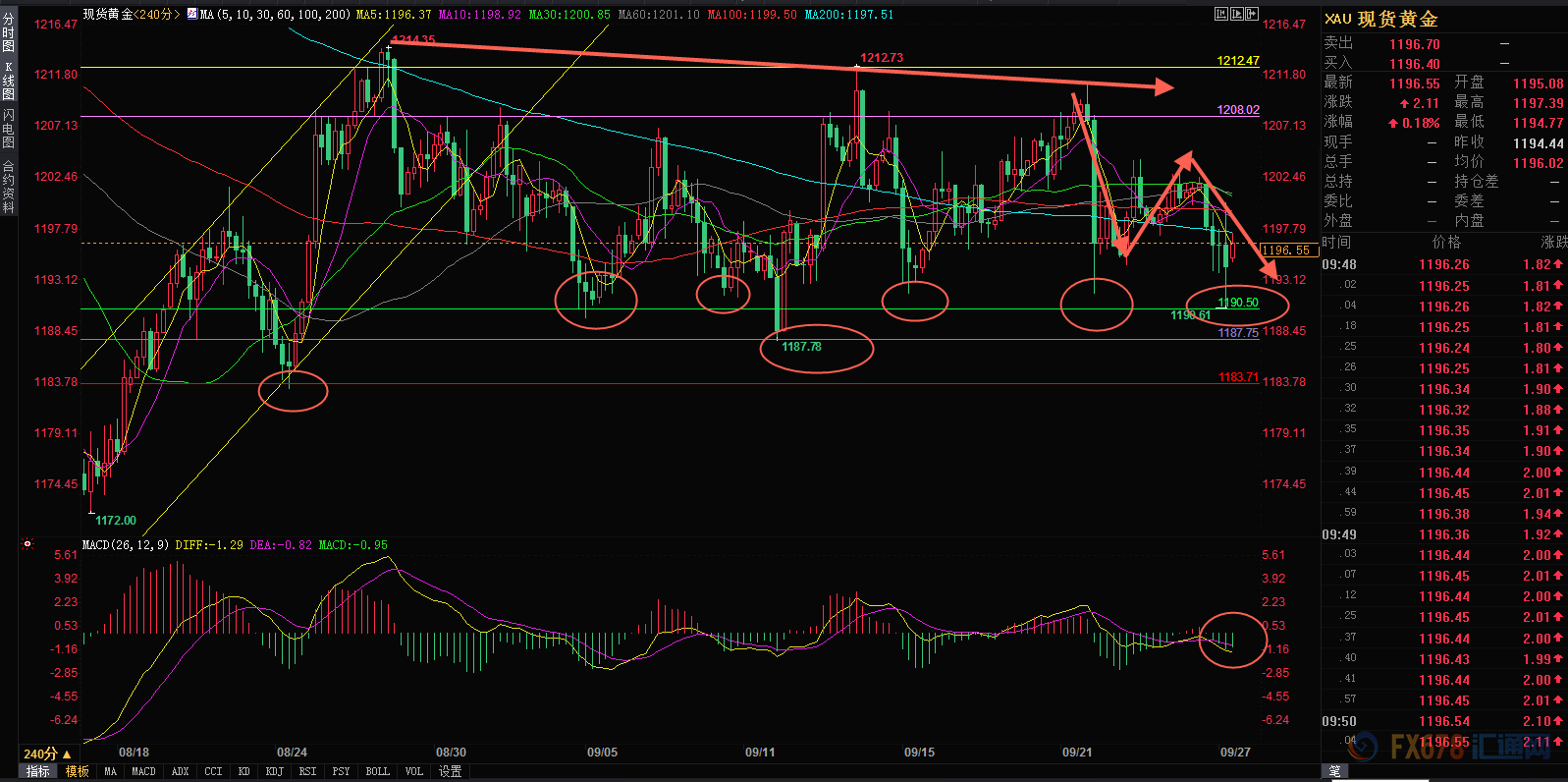1568x782 pixels.
Task: Open the 240分 timeframe dropdown
Action: [47, 754]
